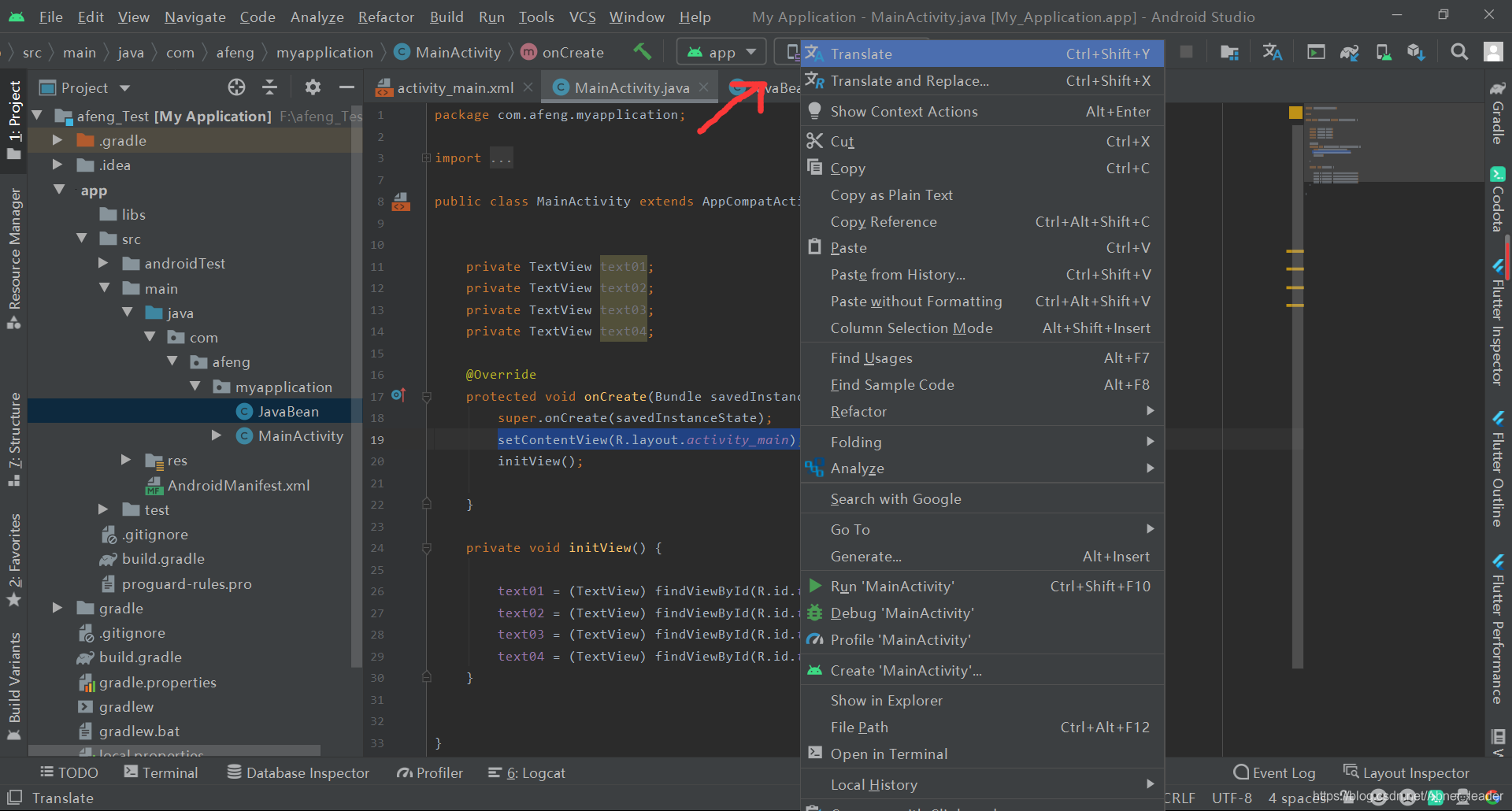Select Column Selection Mode
Screen dimensions: 1512x811
point(982,328)
